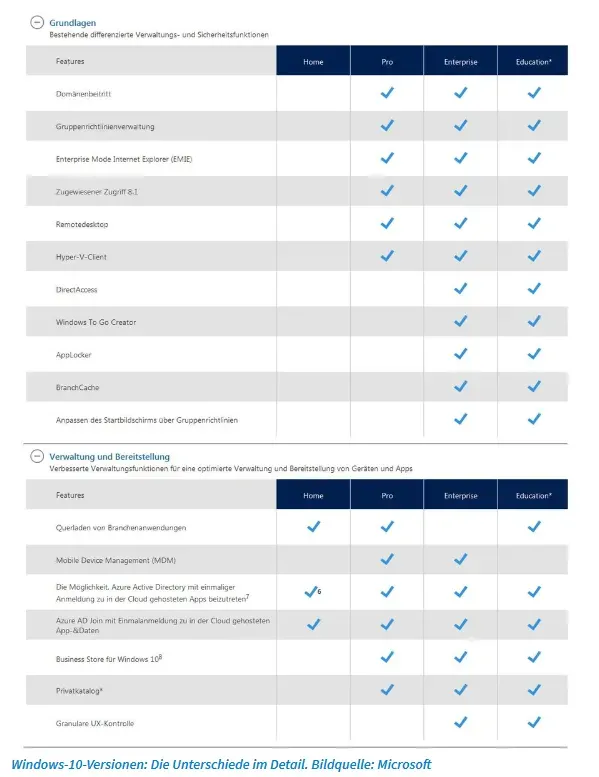599x777 pixels.
Task: Open the Grundlagen heading link
Action: click(72, 23)
